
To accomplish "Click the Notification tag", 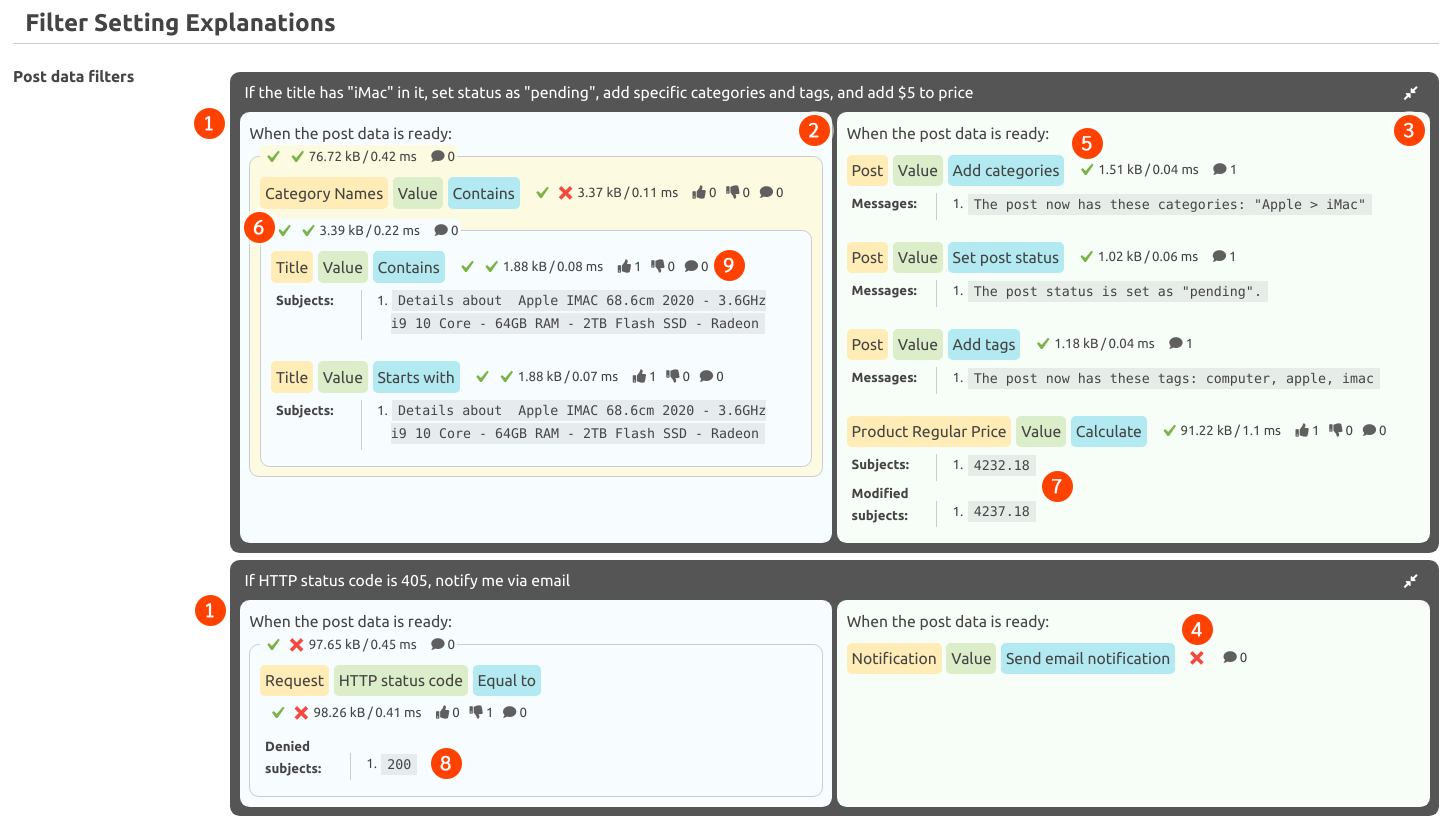I will [x=894, y=659].
